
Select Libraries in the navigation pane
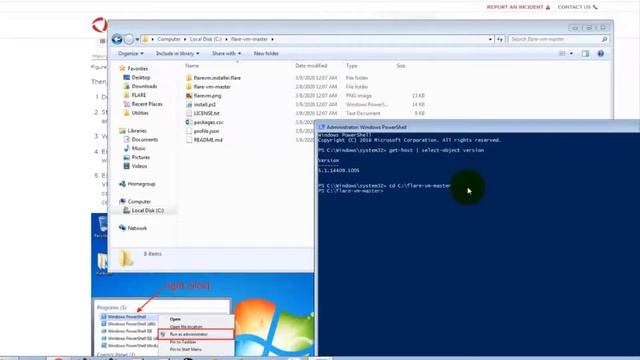(x=137, y=131)
